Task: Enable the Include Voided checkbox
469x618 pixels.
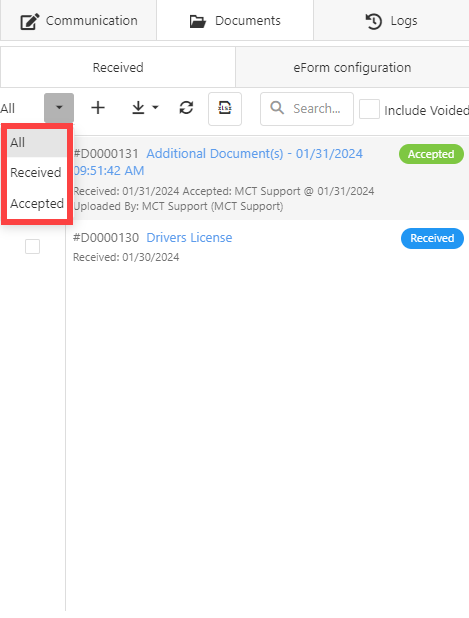Action: point(369,110)
